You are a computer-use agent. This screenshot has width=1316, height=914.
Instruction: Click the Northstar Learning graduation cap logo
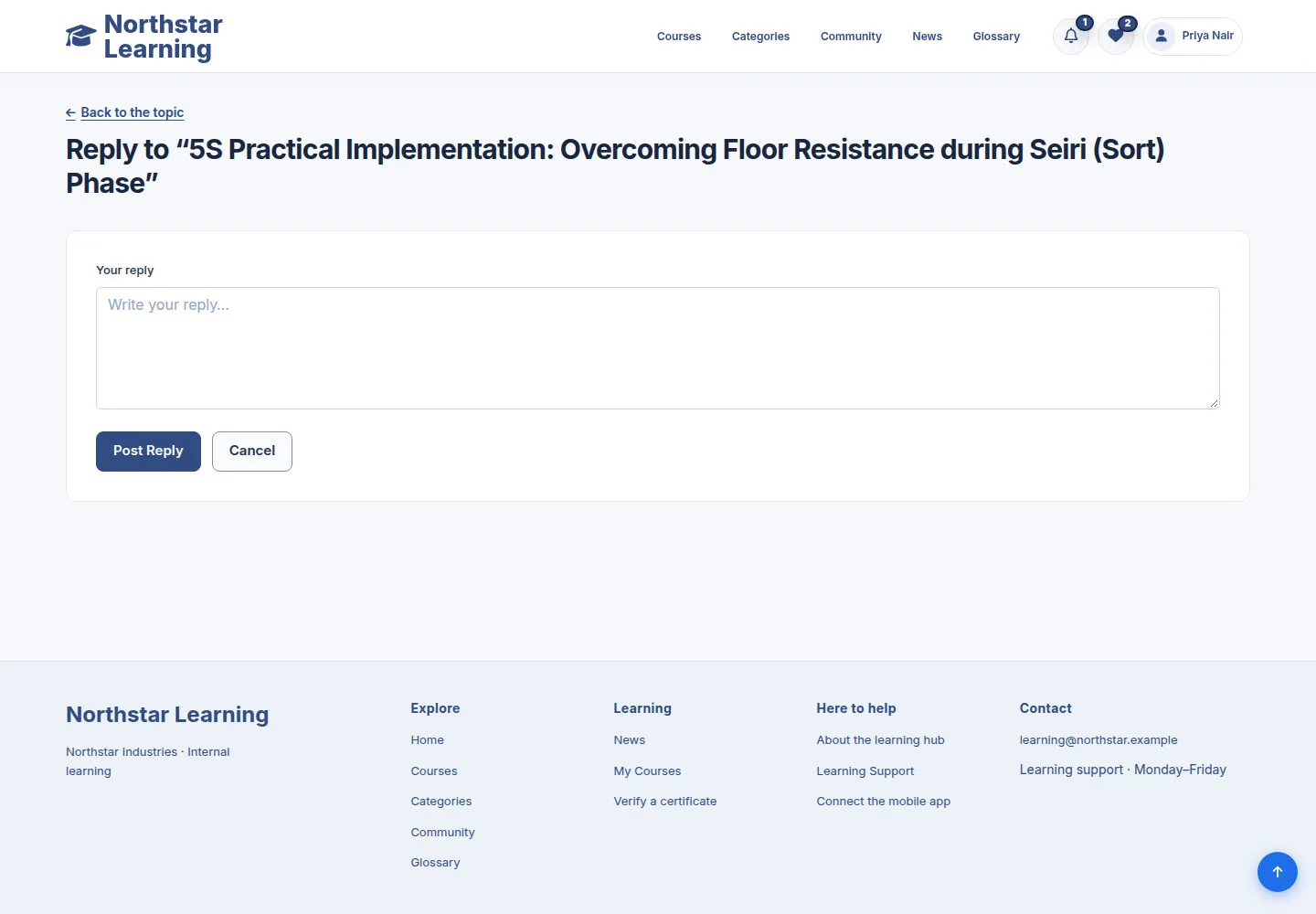(80, 37)
